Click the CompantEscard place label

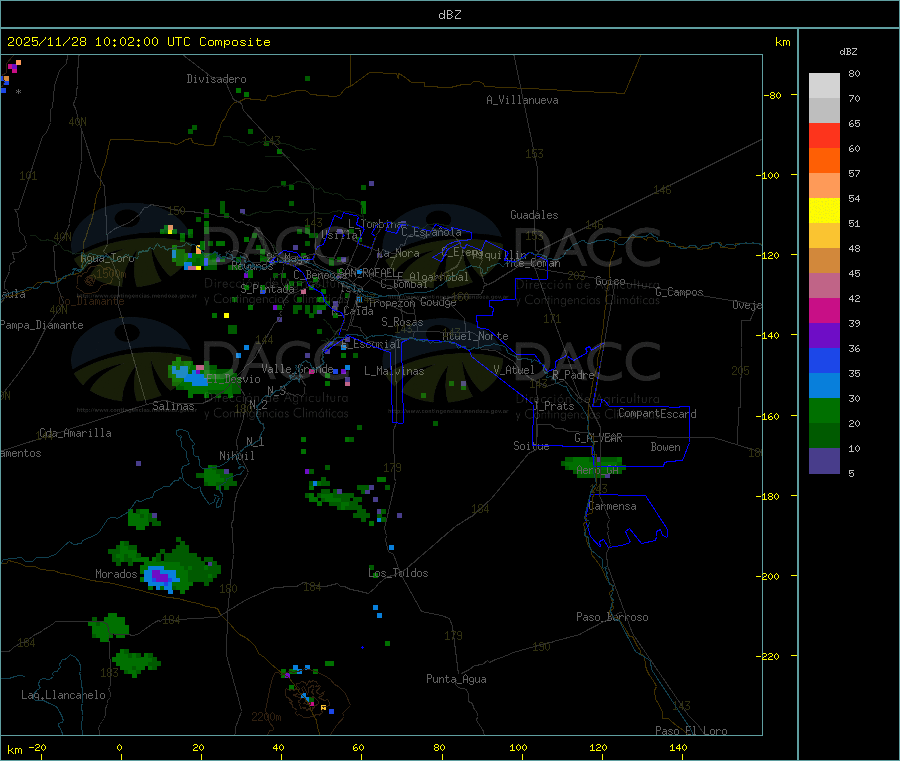click(657, 414)
